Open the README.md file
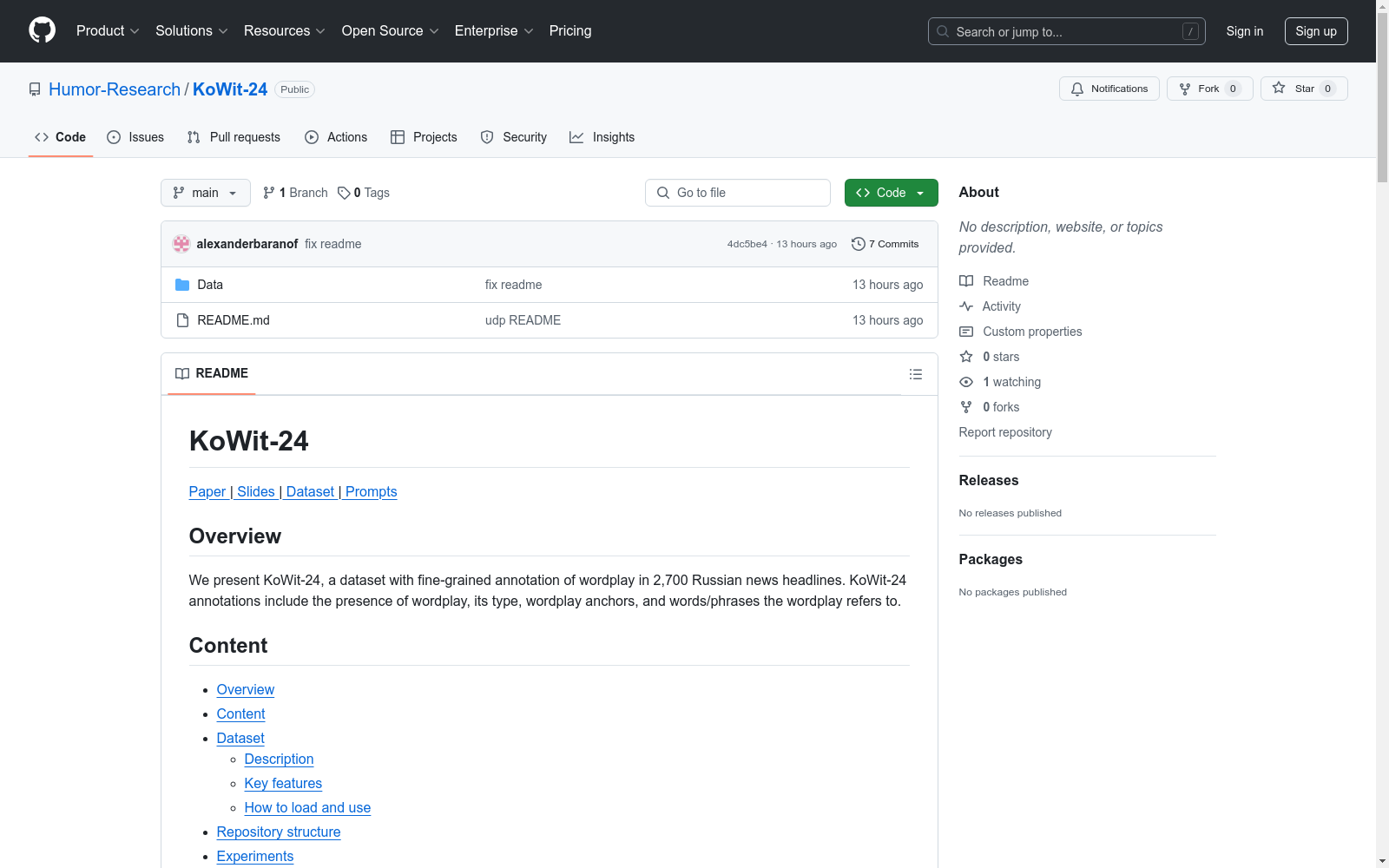1389x868 pixels. point(234,320)
